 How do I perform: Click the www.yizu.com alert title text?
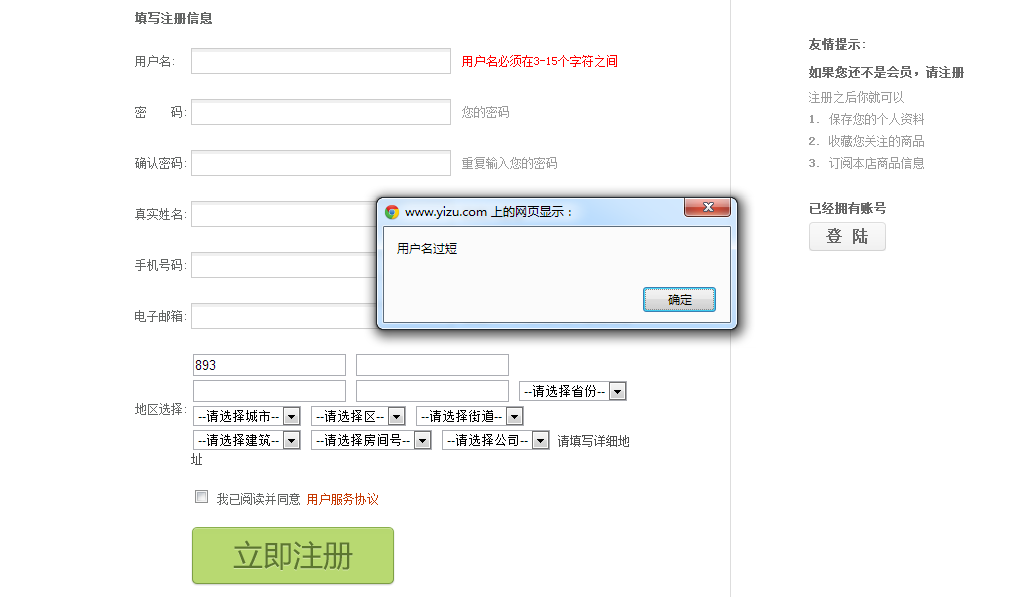[x=488, y=211]
